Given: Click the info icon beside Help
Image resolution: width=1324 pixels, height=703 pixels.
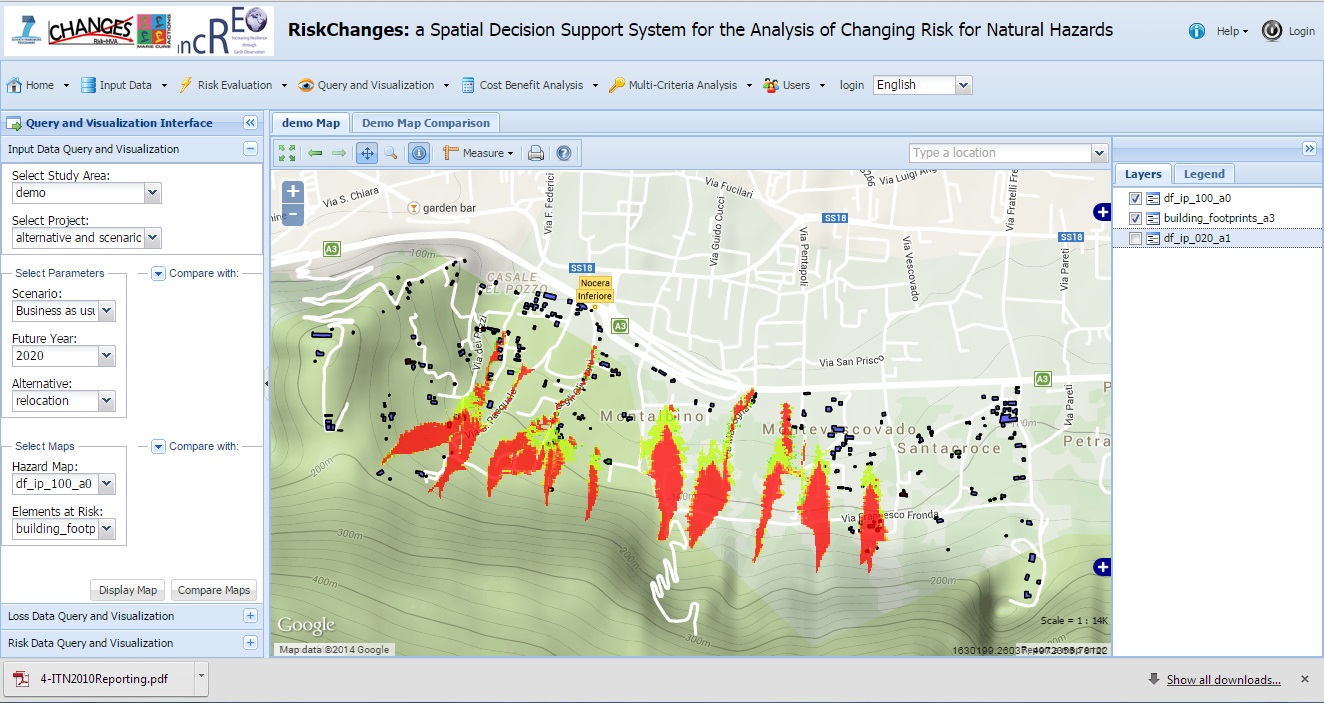Looking at the screenshot, I should coord(1197,31).
